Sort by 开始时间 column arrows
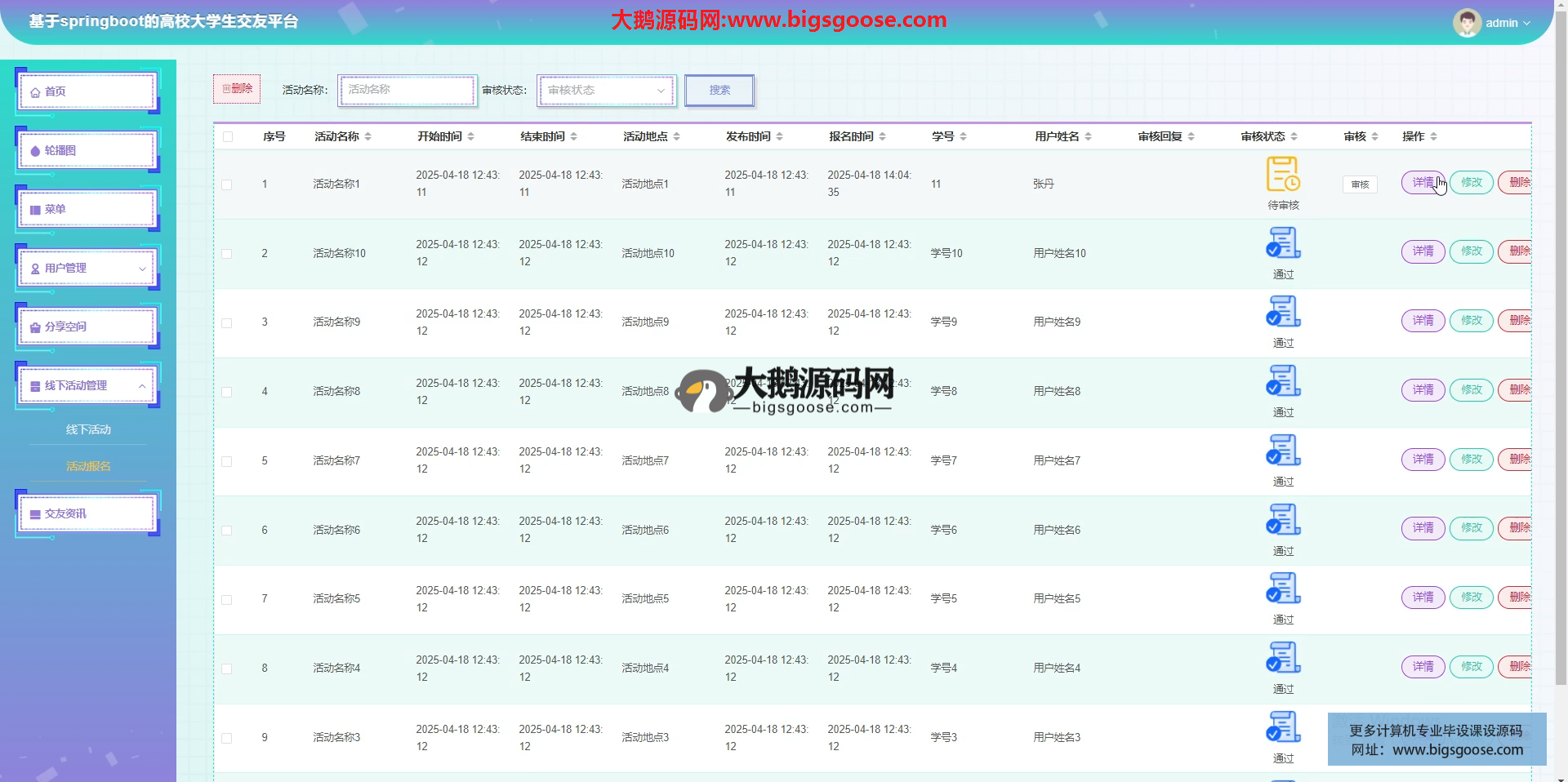1568x782 pixels. [x=471, y=136]
